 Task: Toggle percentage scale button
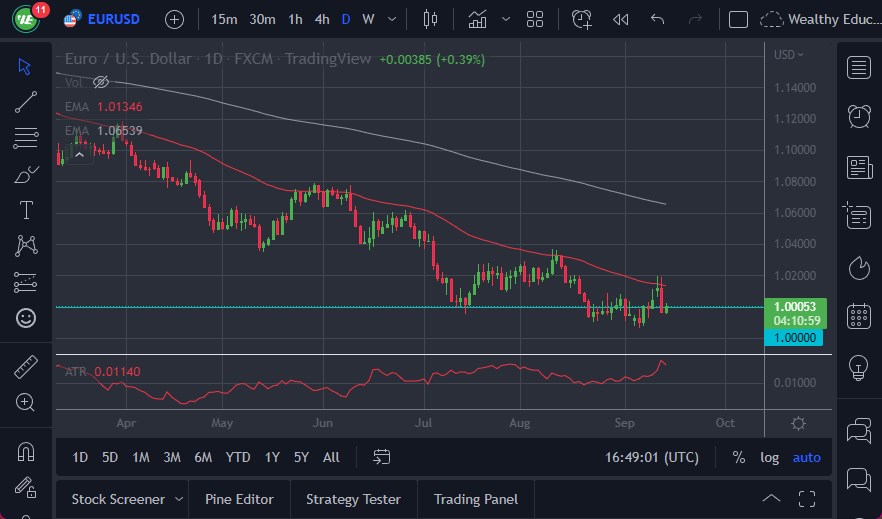738,457
